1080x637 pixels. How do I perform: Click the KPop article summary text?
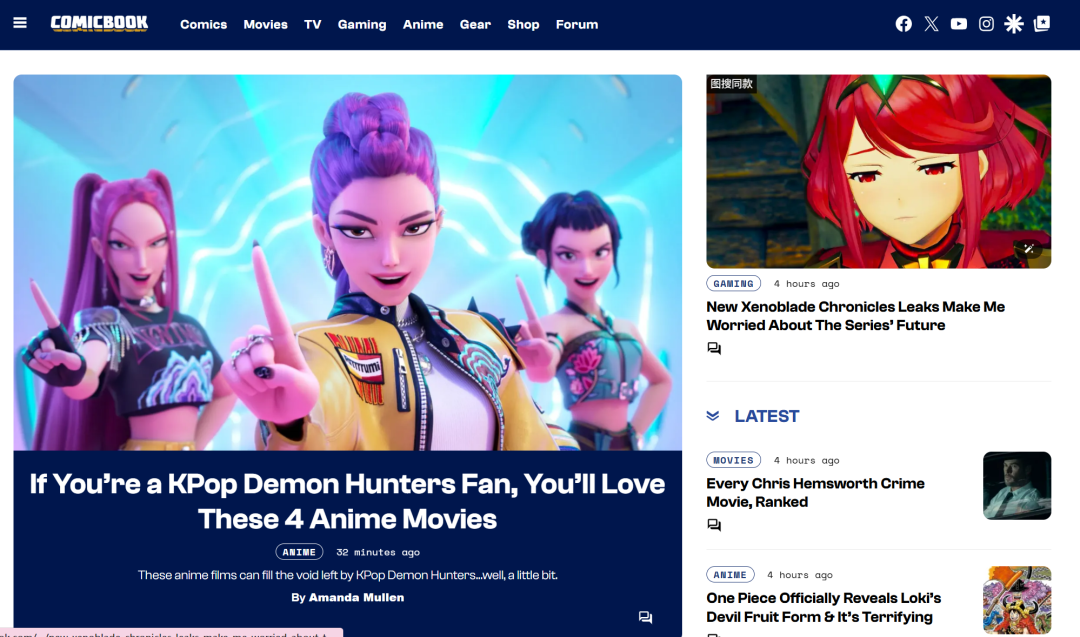pos(347,575)
